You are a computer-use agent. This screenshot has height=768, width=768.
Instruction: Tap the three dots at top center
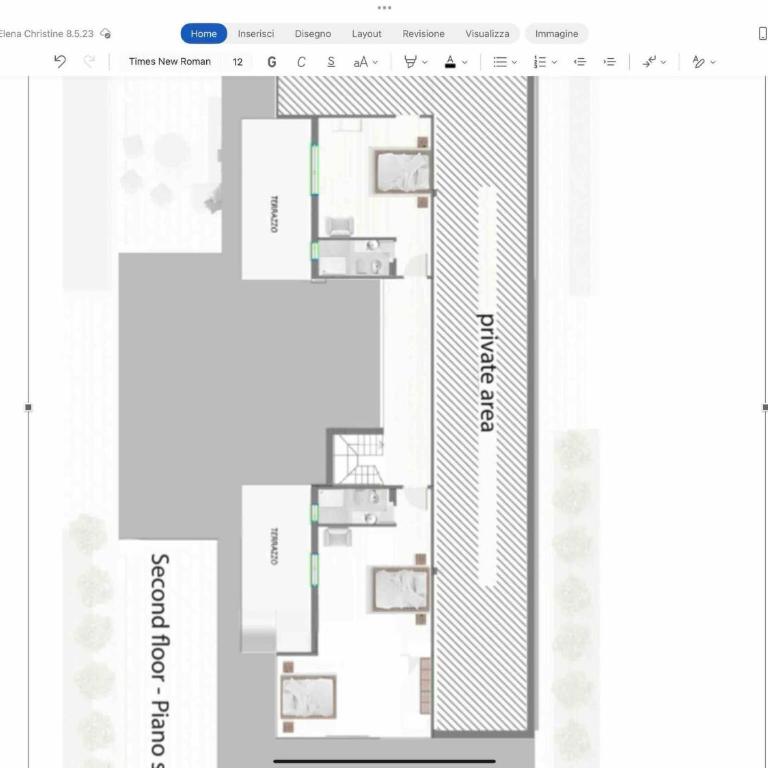point(384,8)
